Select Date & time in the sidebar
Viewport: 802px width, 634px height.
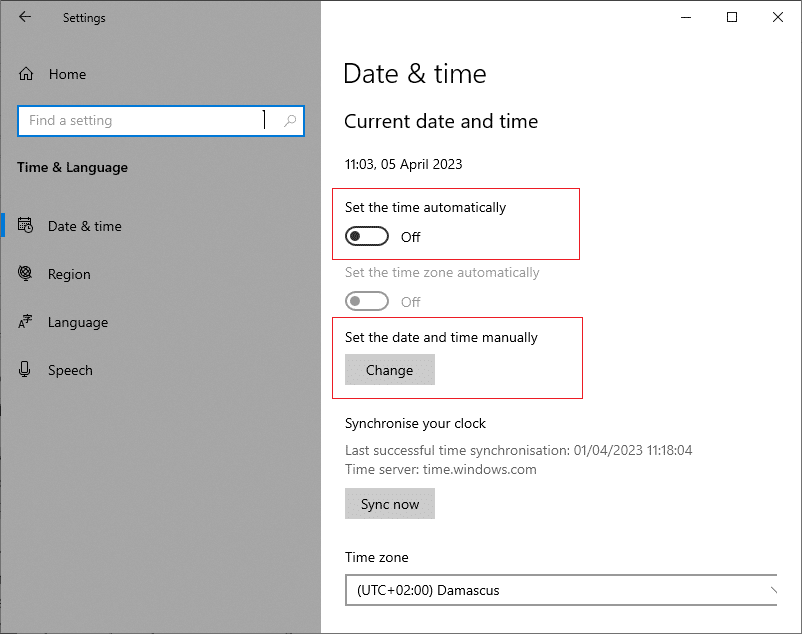[84, 226]
